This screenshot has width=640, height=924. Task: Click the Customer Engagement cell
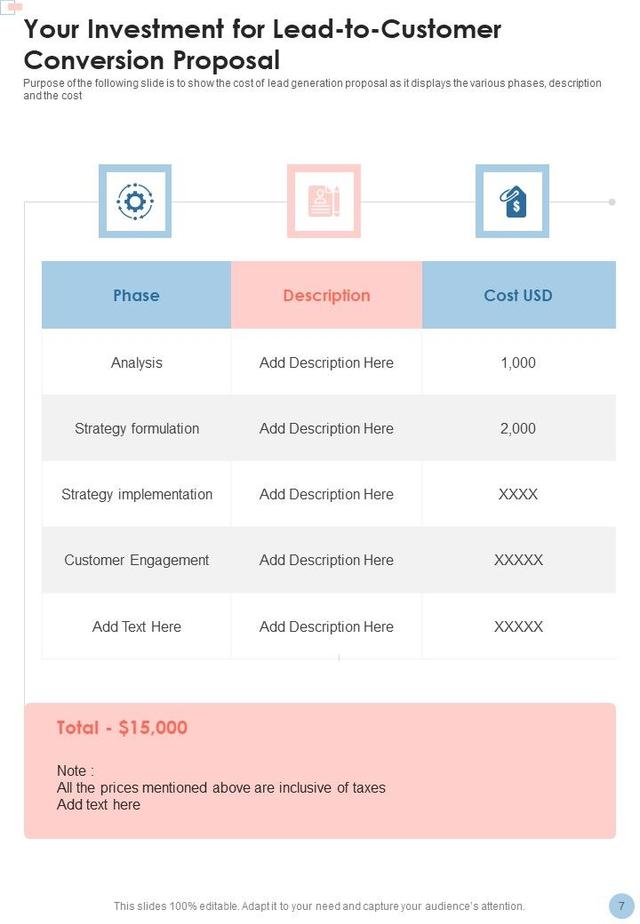[136, 560]
